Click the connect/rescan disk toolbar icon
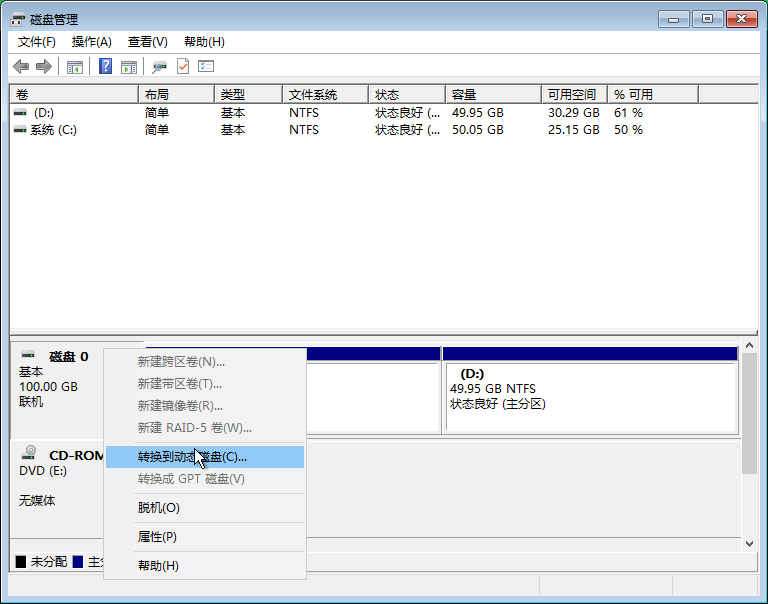This screenshot has width=768, height=604. (159, 66)
